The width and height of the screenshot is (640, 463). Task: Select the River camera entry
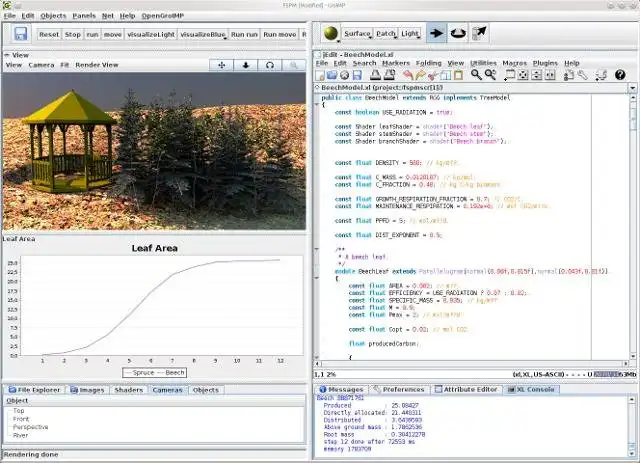(x=20, y=435)
